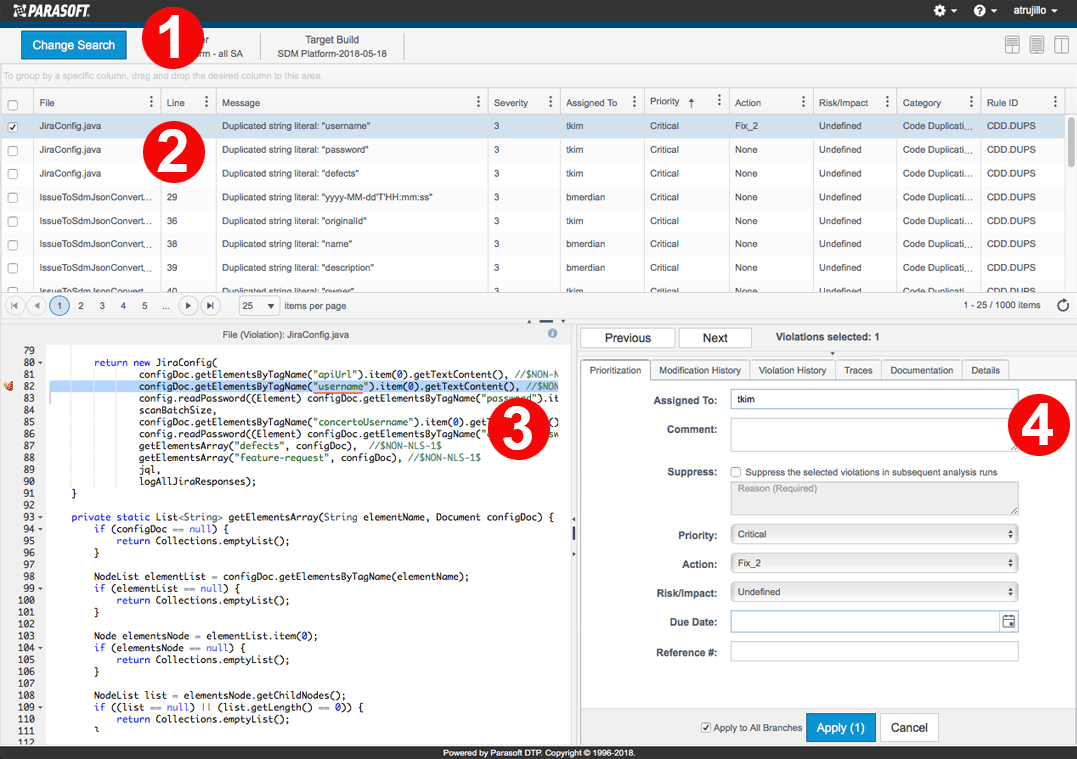Viewport: 1077px width, 759px height.
Task: Click the info icon in code panel
Action: coord(552,333)
